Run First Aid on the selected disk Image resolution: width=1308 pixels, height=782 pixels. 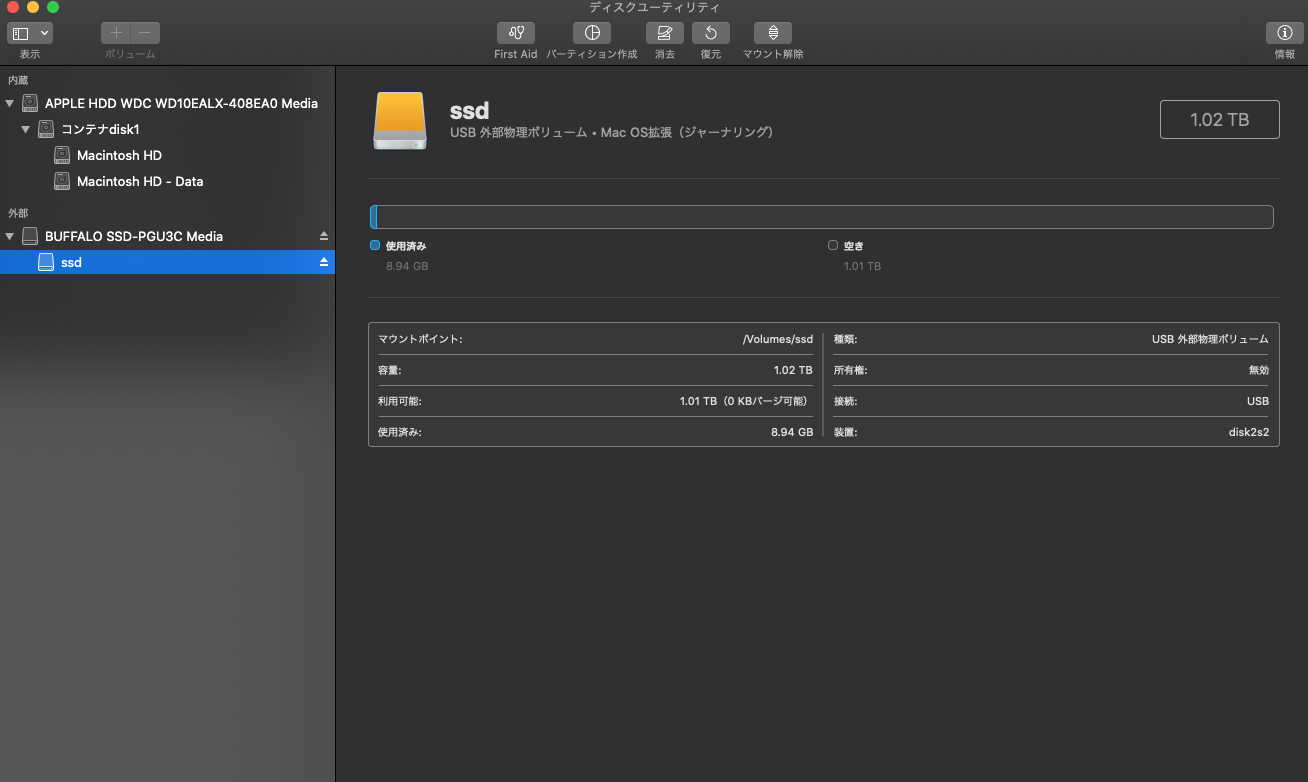tap(515, 33)
